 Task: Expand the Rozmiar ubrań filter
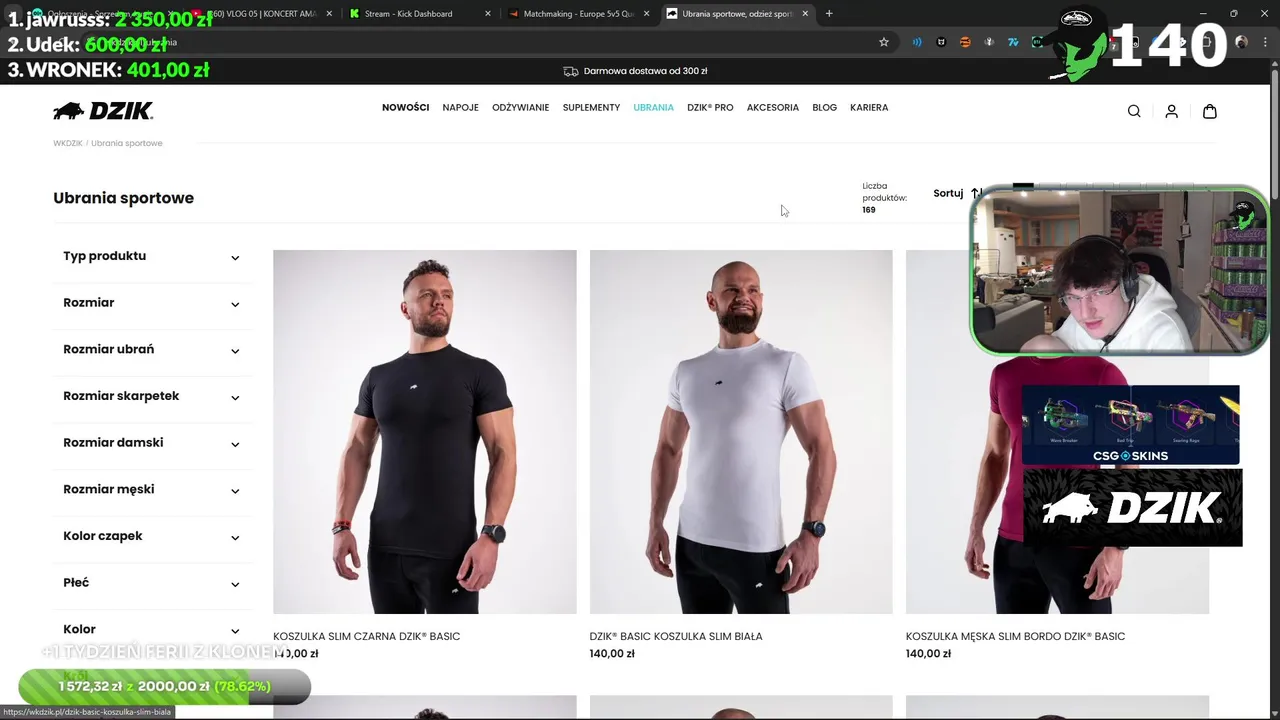pyautogui.click(x=152, y=349)
